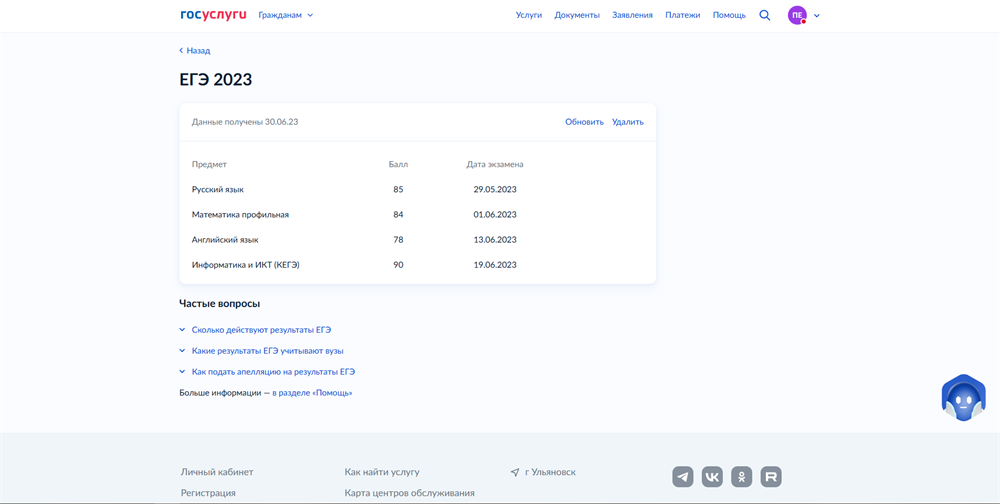Open the Telegram social icon
1000x504 pixels.
click(682, 477)
